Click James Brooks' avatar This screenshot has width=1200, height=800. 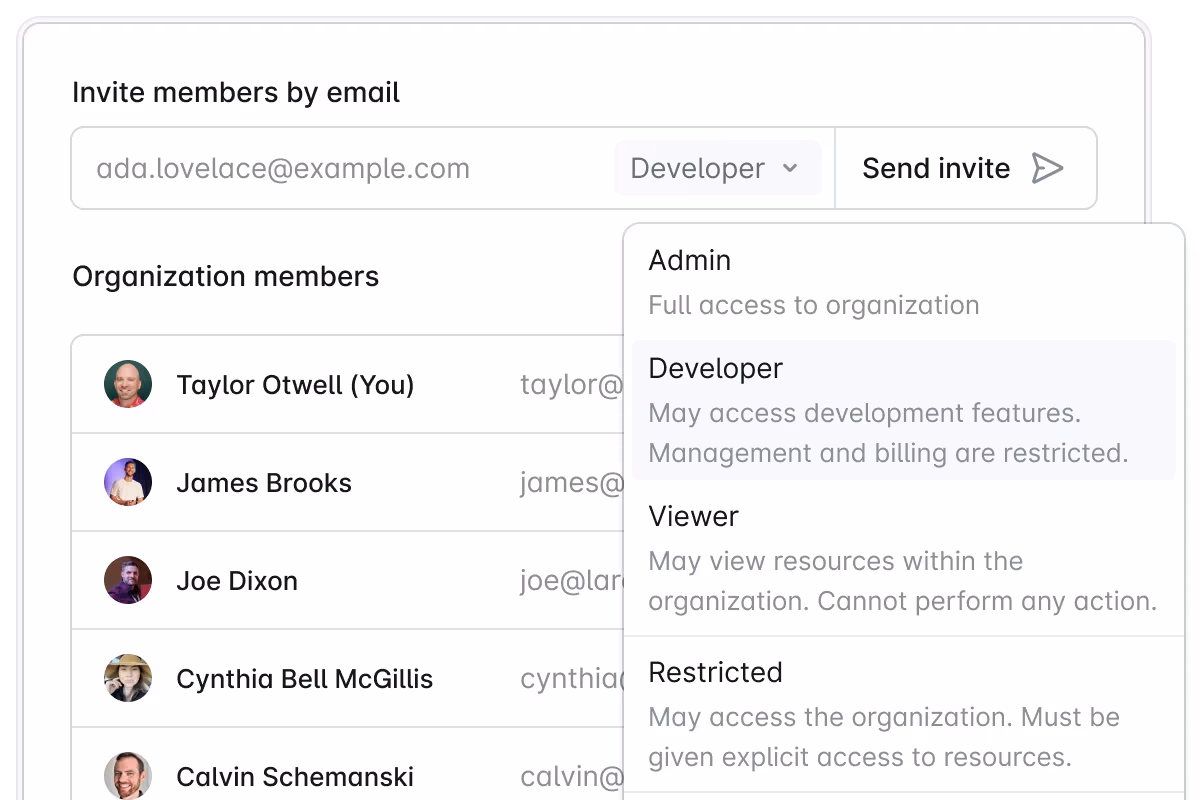(x=128, y=482)
